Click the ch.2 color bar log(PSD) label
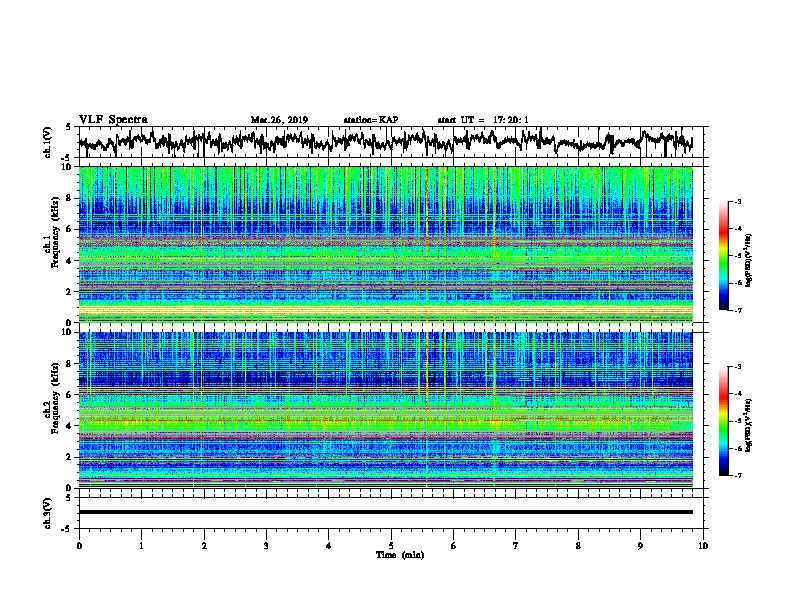Image resolution: width=792 pixels, height=612 pixels. (x=749, y=425)
